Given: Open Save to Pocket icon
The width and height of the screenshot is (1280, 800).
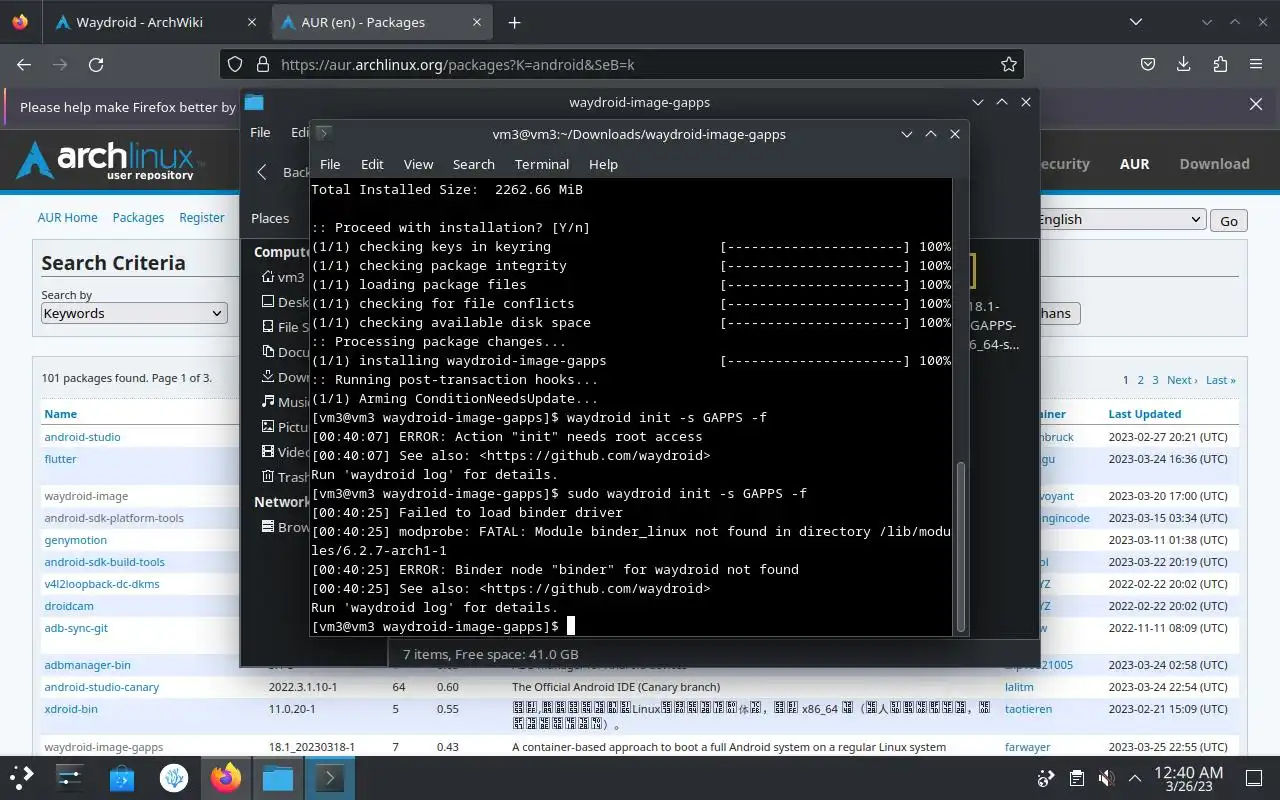Looking at the screenshot, I should [1148, 64].
